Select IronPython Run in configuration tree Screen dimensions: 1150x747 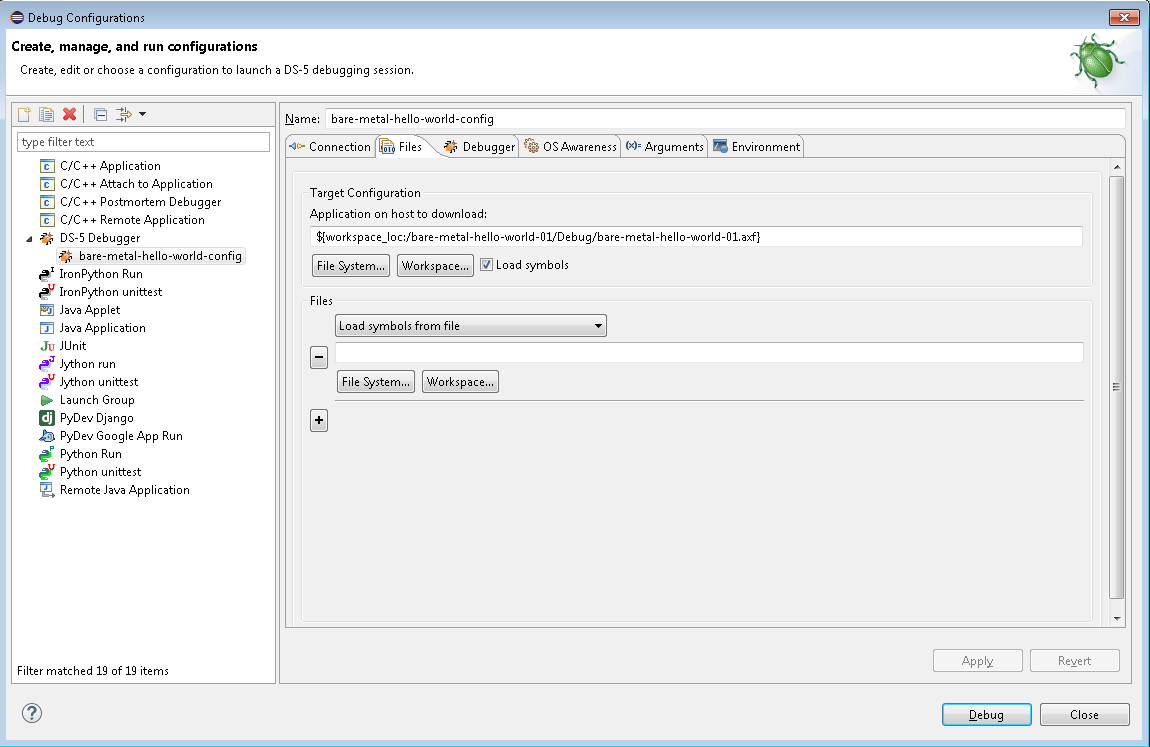100,274
